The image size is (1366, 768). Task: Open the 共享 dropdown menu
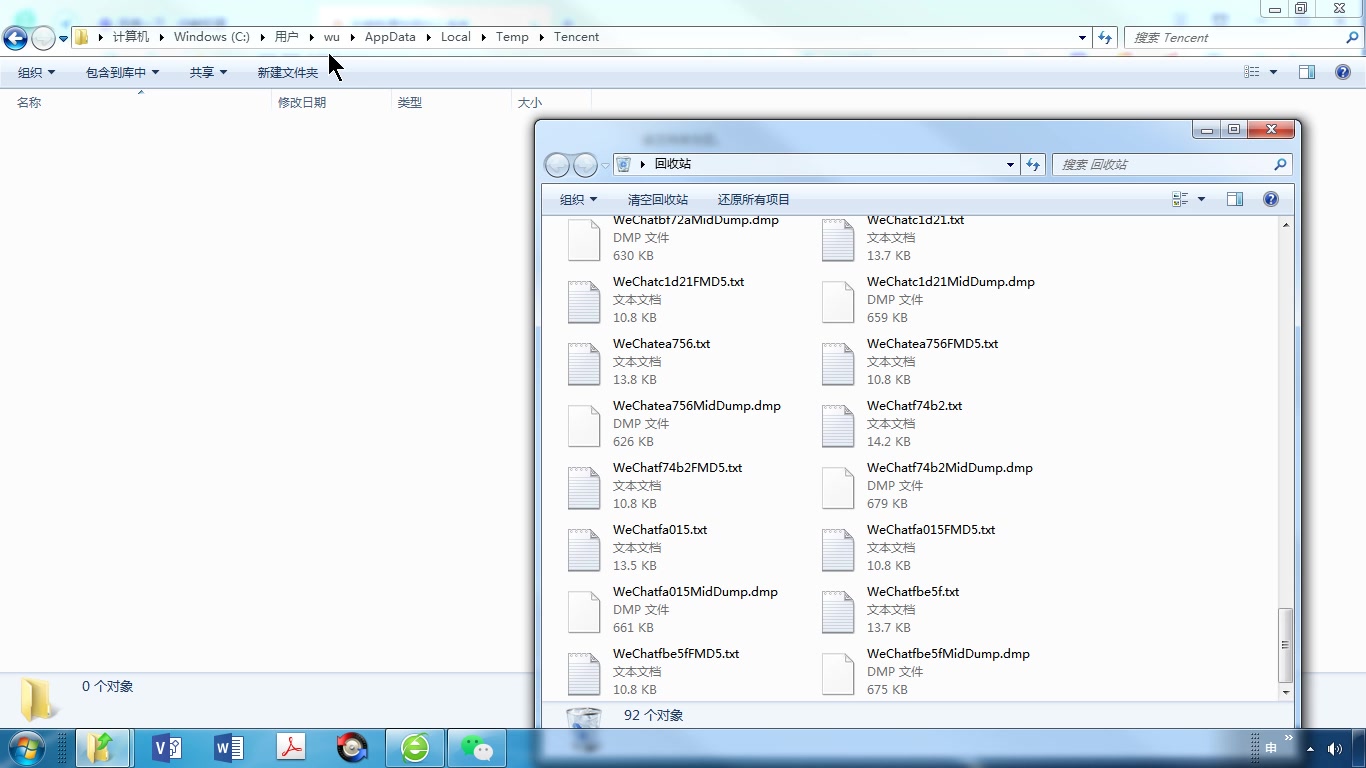pyautogui.click(x=208, y=72)
